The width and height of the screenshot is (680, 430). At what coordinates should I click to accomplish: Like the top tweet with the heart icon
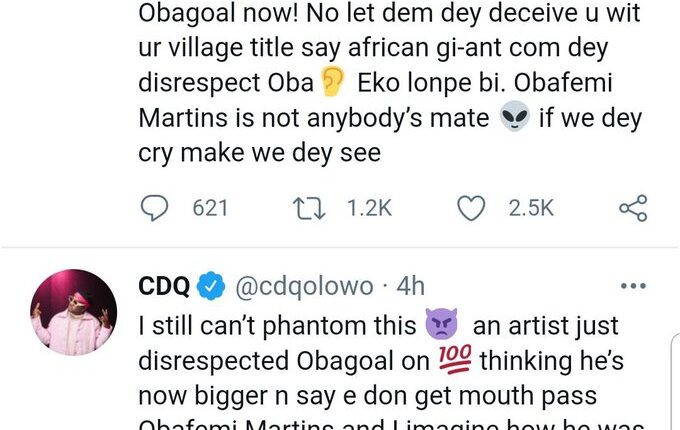470,208
